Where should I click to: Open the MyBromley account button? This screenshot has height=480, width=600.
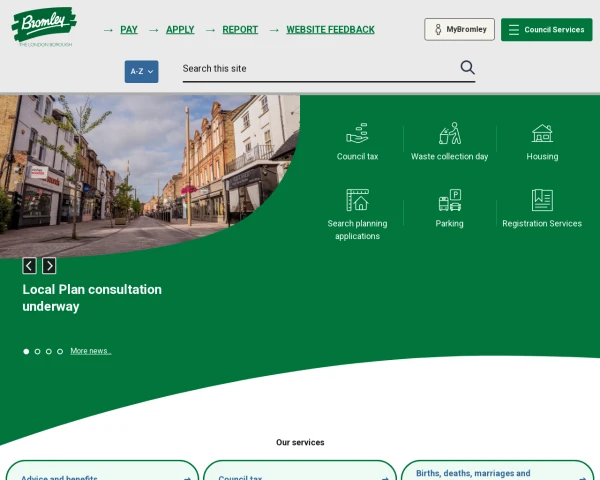pos(459,30)
